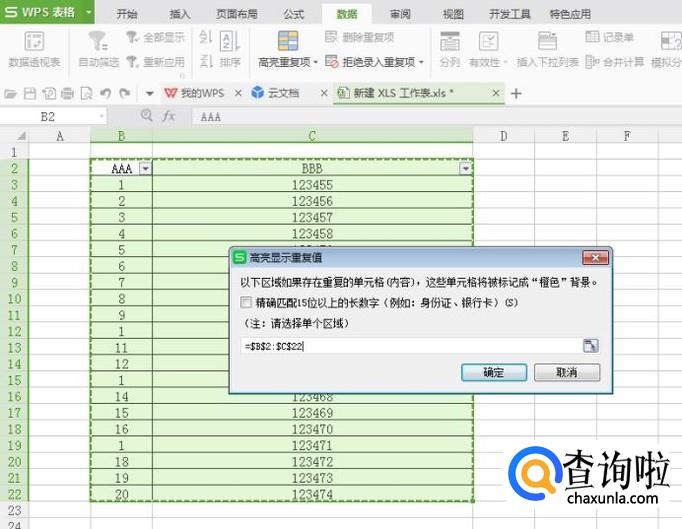Image resolution: width=682 pixels, height=529 pixels.
Task: Open the Record Form (记录单)
Action: coord(609,37)
